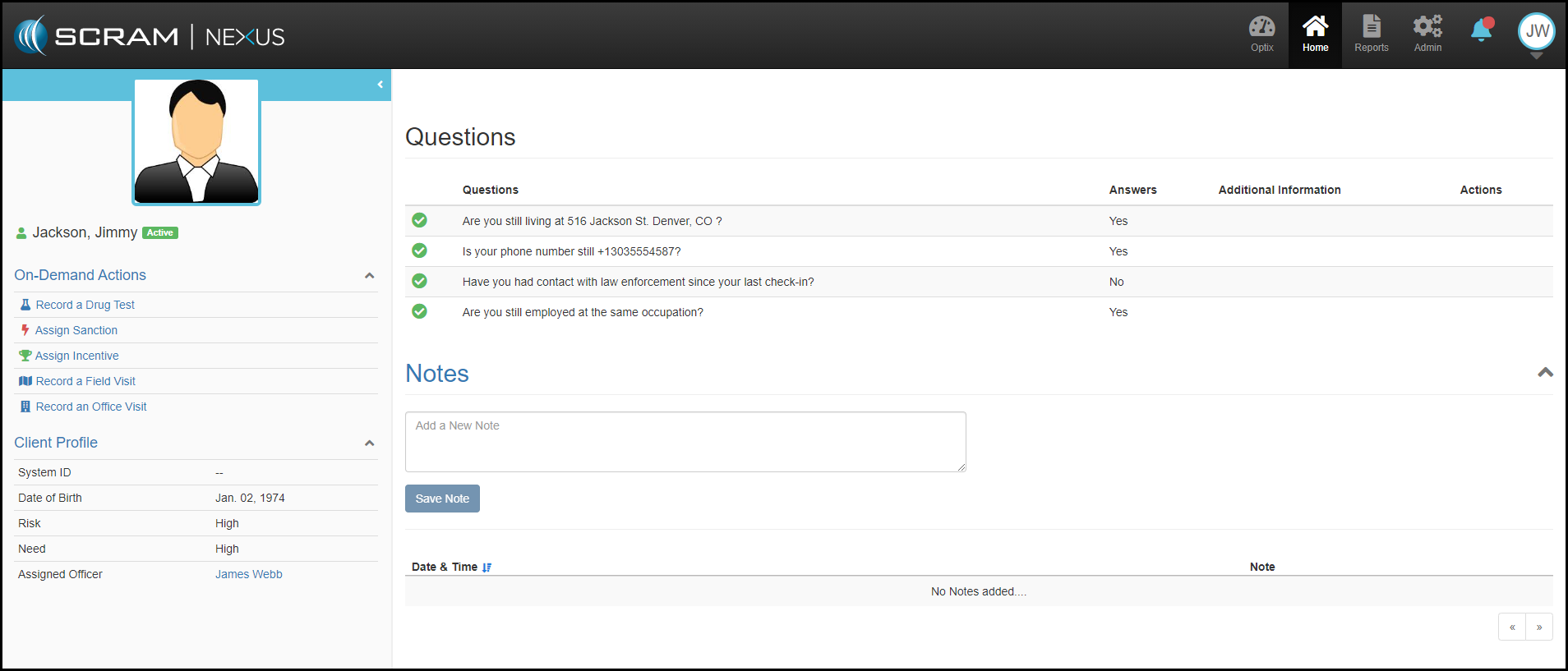Check the notifications bell icon

coord(1482,31)
